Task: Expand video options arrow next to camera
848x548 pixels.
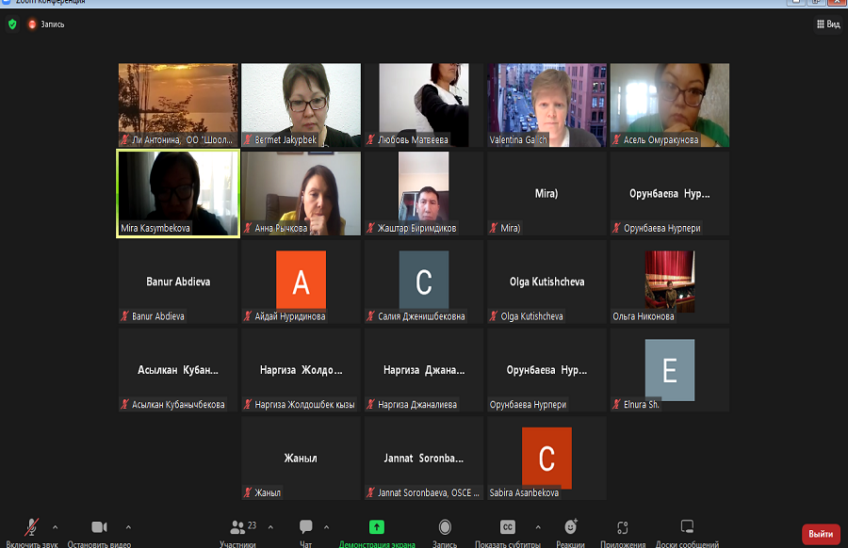Action: (x=128, y=526)
